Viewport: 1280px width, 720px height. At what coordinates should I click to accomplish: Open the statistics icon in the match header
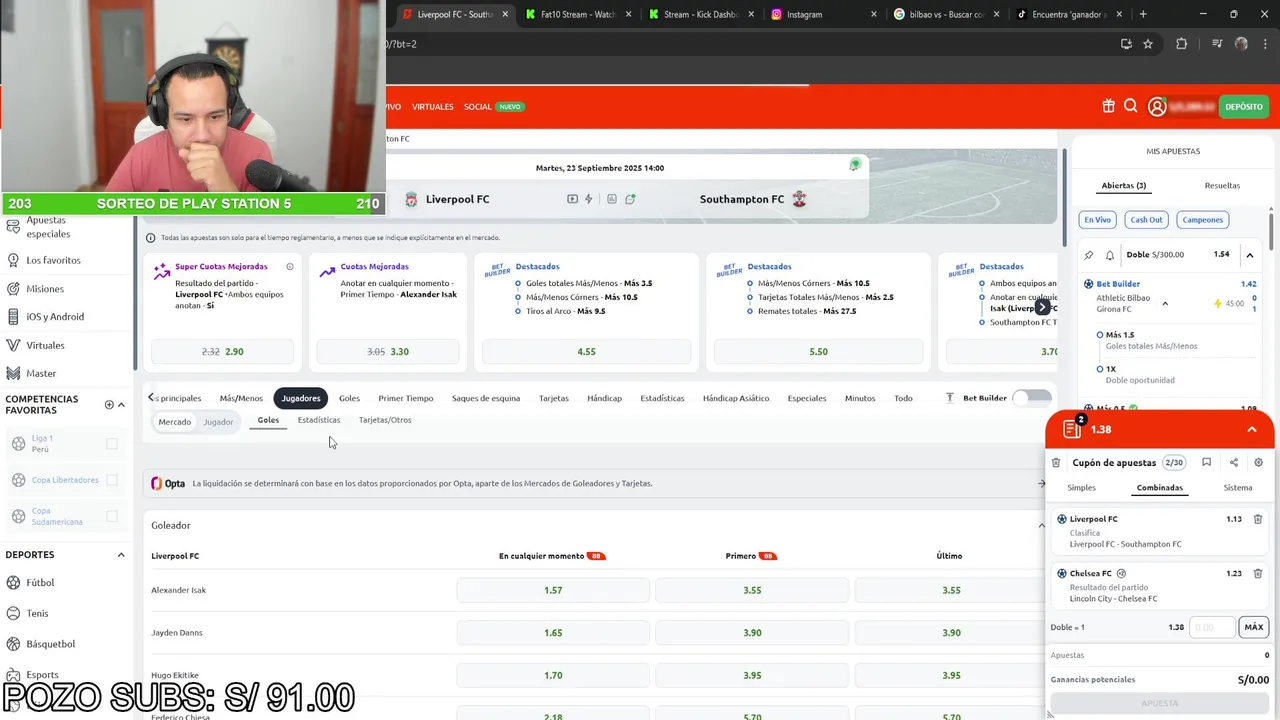(x=611, y=199)
